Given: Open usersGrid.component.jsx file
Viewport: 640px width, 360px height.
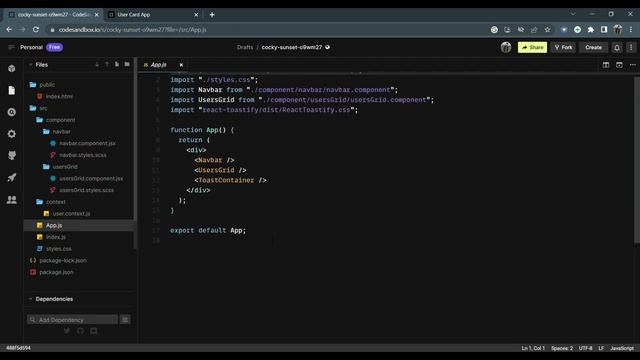Looking at the screenshot, I should (x=91, y=179).
